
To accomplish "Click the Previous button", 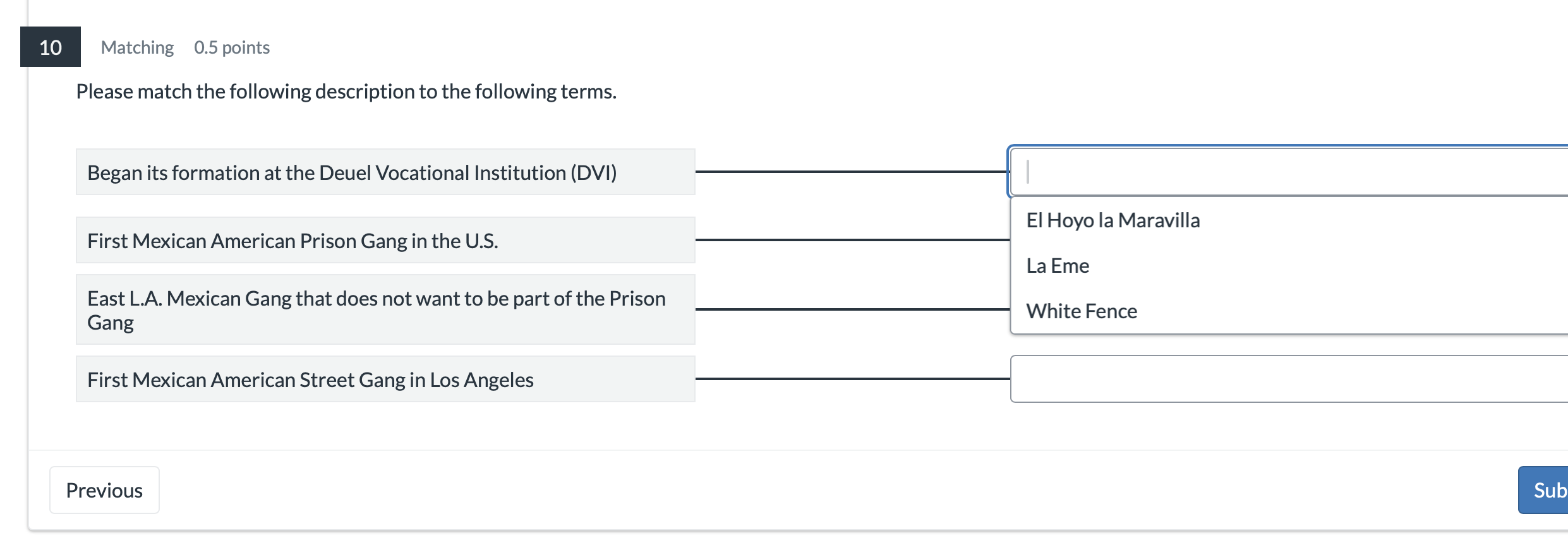I will pos(104,490).
